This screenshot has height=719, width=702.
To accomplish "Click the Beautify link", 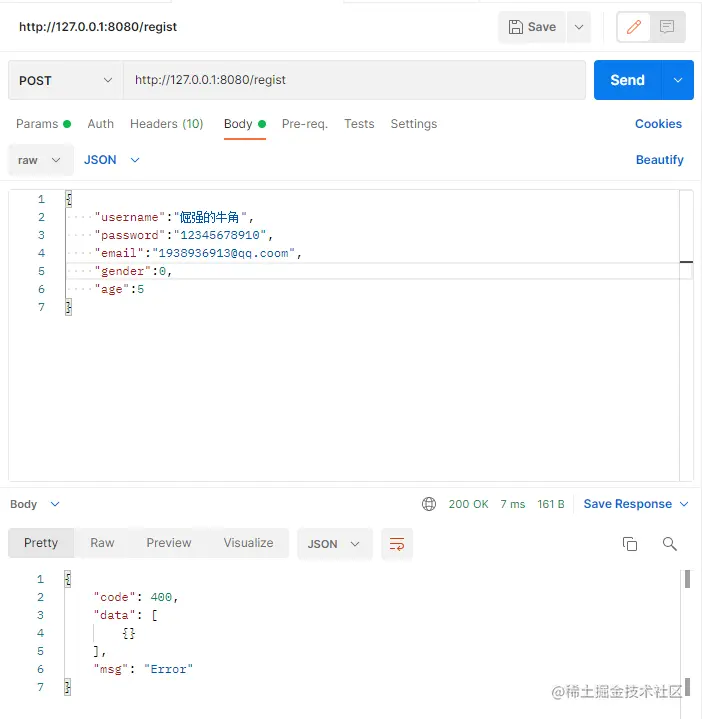I will (659, 160).
